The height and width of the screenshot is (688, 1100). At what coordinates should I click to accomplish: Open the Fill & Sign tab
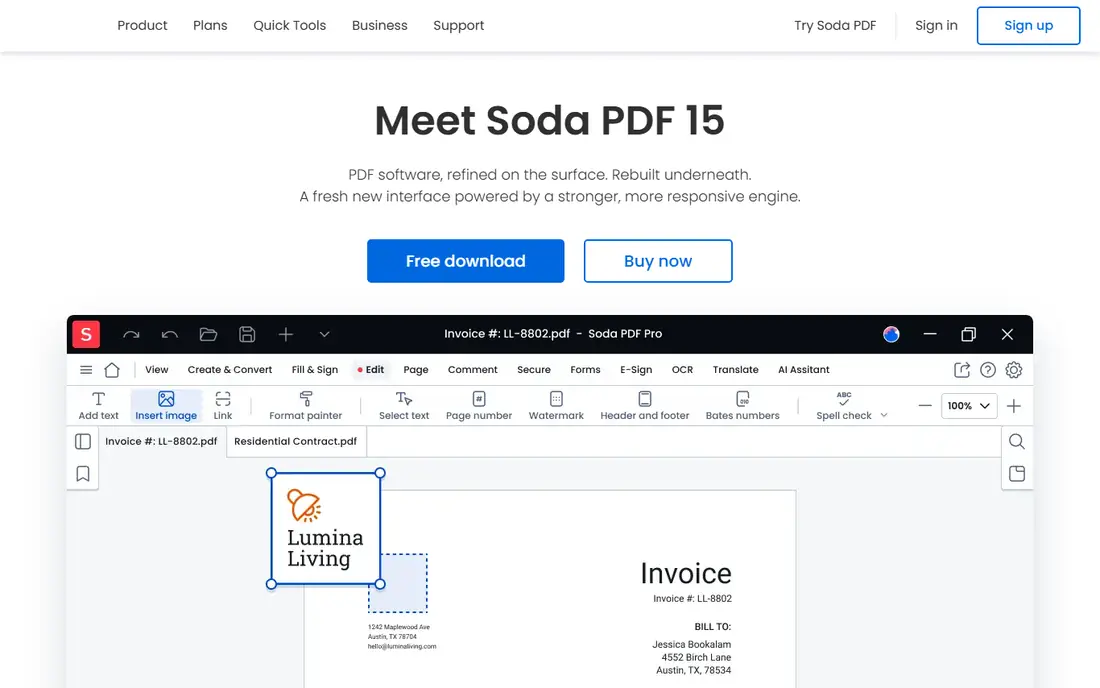click(x=314, y=370)
